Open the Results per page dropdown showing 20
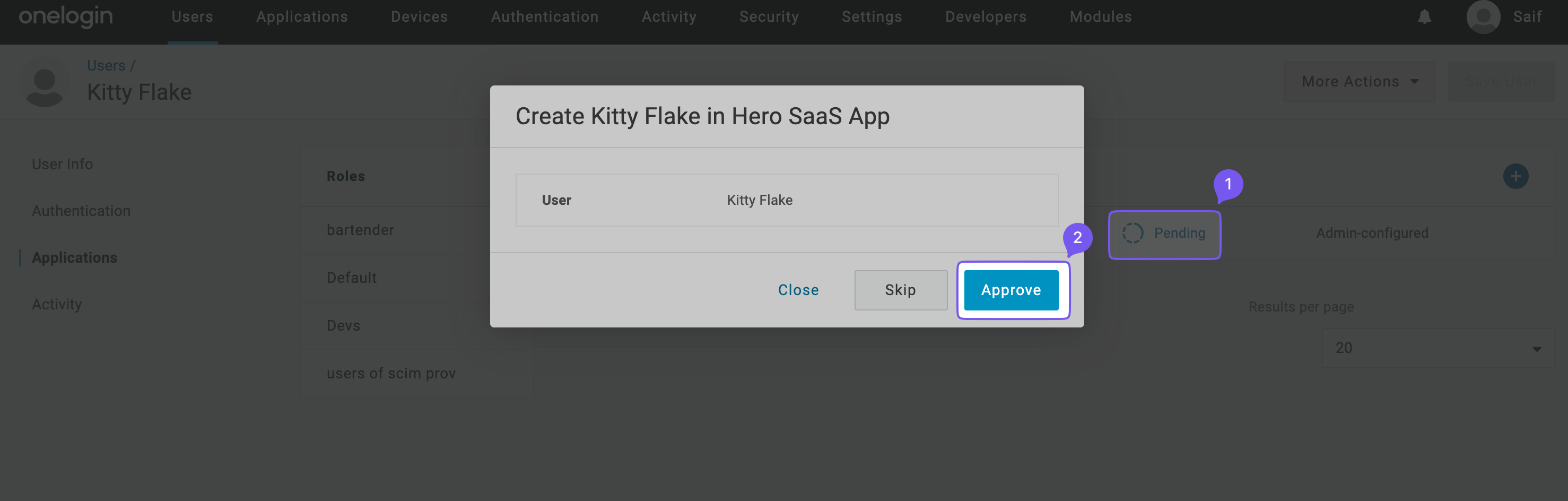The height and width of the screenshot is (501, 1568). click(1438, 348)
